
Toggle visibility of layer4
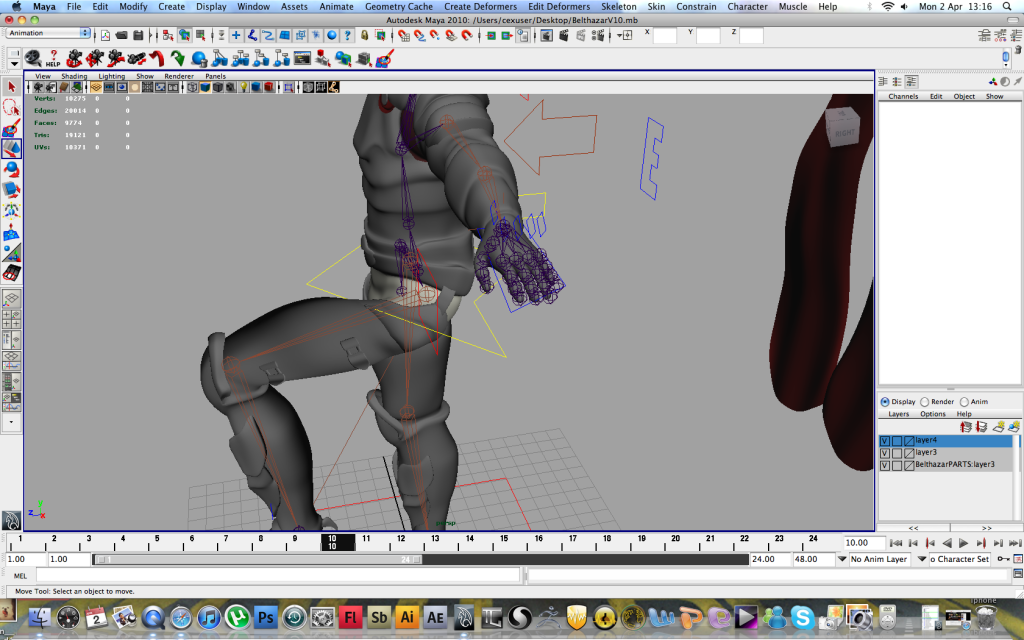tap(884, 441)
